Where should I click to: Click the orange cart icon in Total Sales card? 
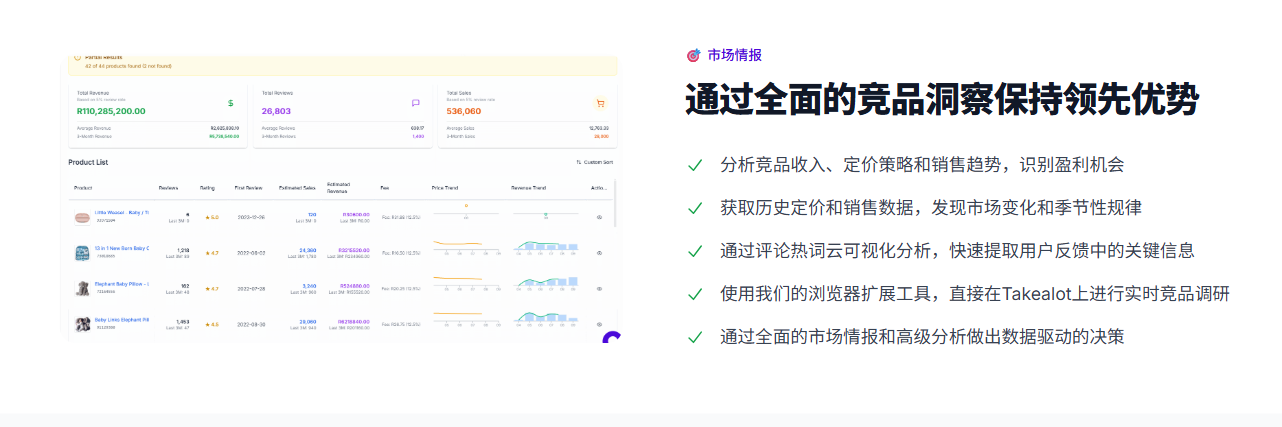click(600, 102)
